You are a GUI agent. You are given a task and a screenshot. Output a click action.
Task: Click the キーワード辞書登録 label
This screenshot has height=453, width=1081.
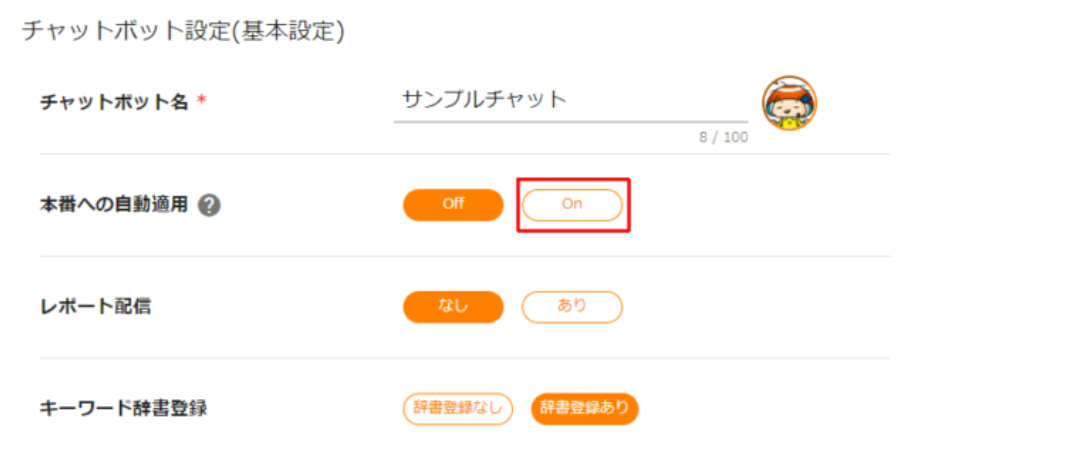tap(123, 408)
